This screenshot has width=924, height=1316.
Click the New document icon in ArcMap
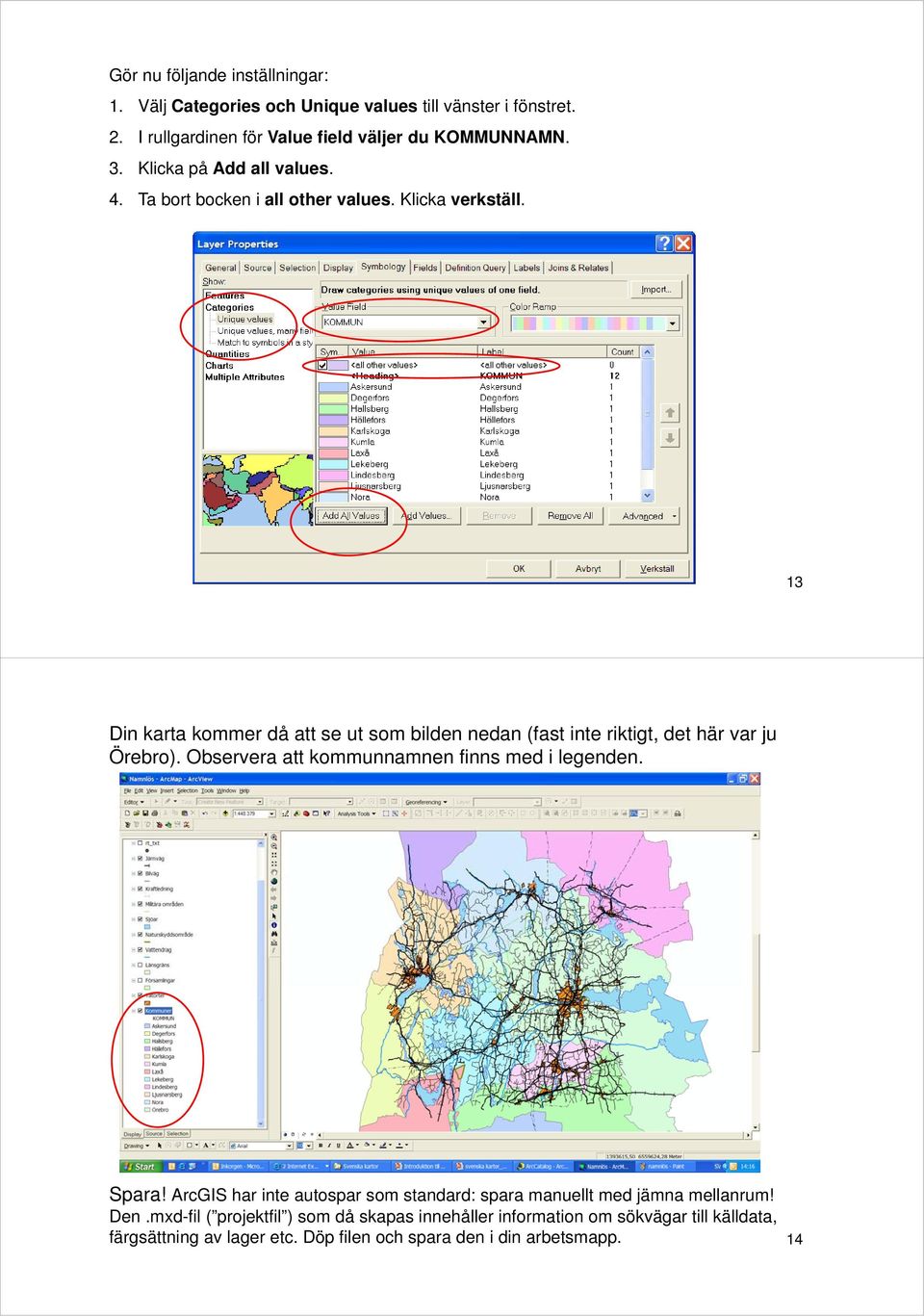(128, 813)
